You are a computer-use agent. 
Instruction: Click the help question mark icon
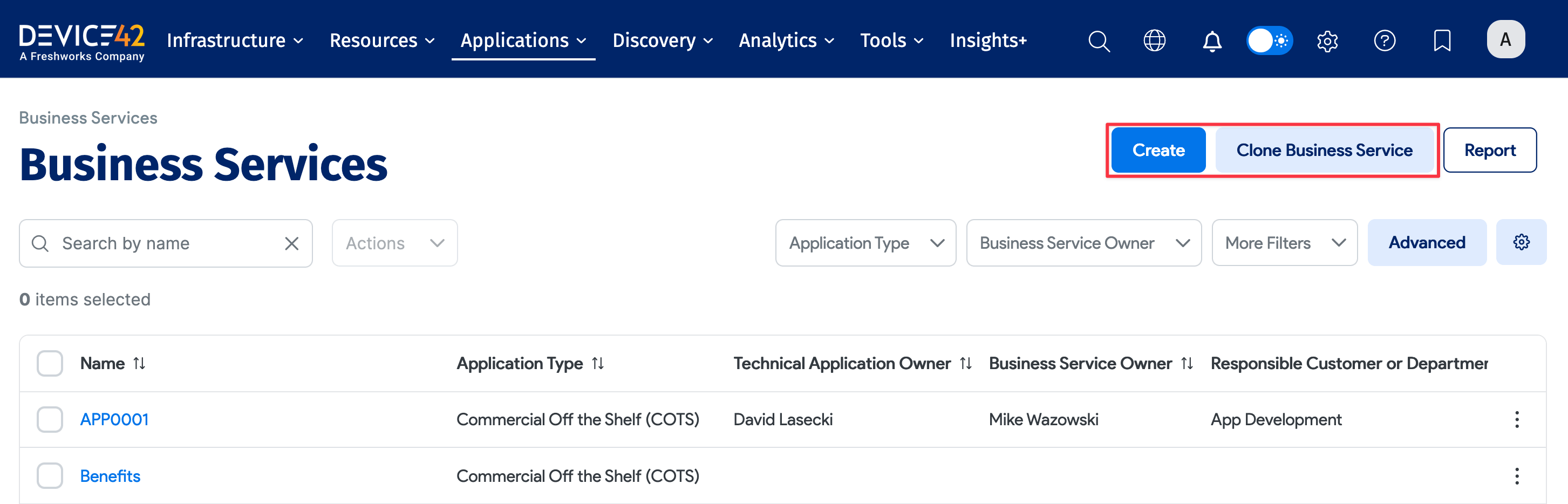tap(1385, 41)
